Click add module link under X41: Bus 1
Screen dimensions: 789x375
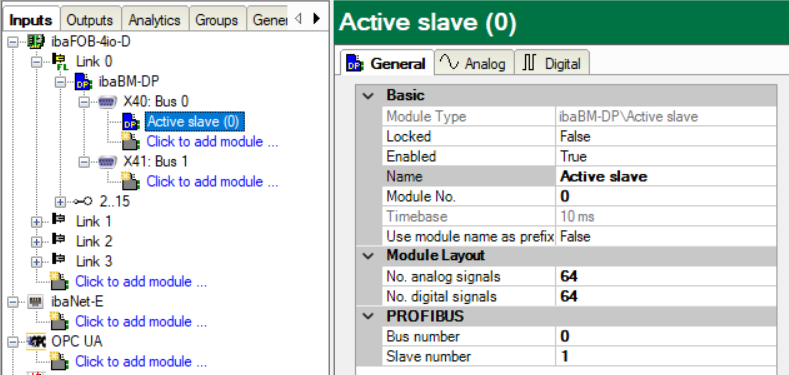coord(212,182)
